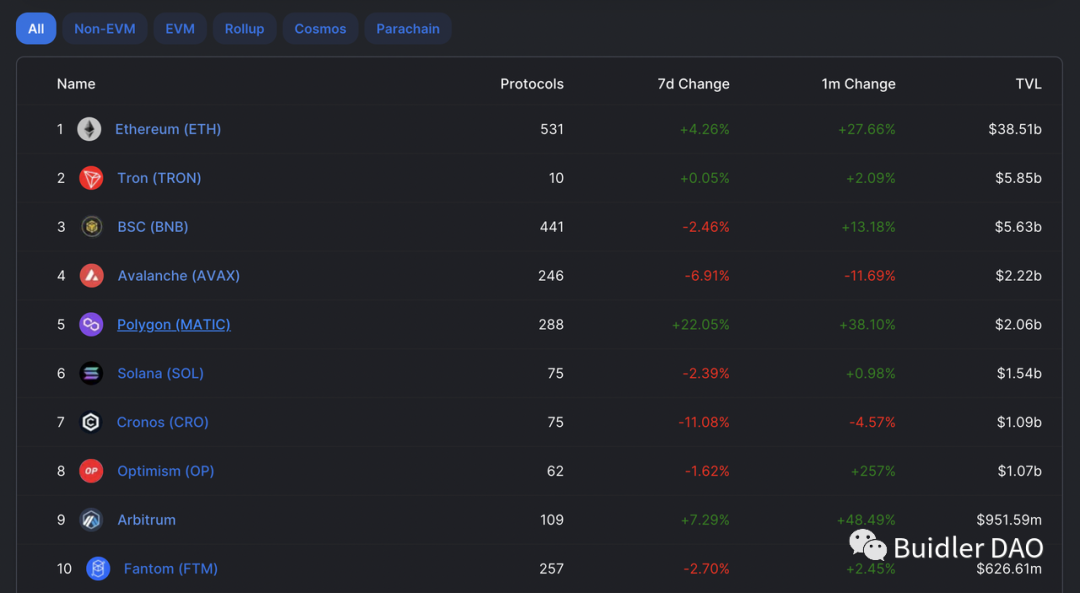
Task: Click Polygon TVL value $2.06b
Action: [1018, 324]
